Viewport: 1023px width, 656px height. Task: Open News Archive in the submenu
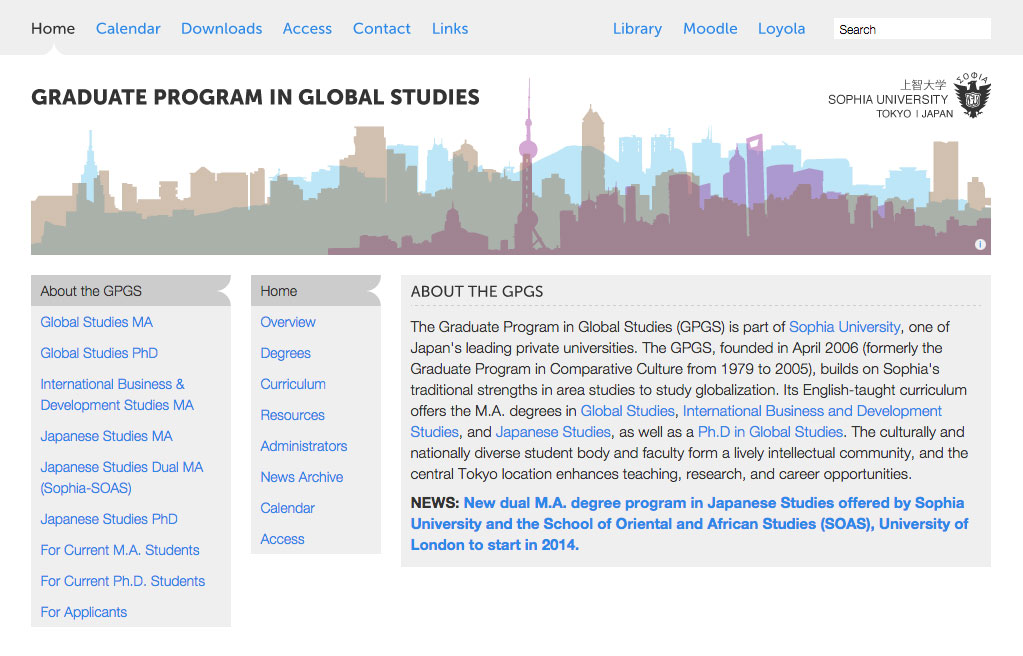[301, 477]
